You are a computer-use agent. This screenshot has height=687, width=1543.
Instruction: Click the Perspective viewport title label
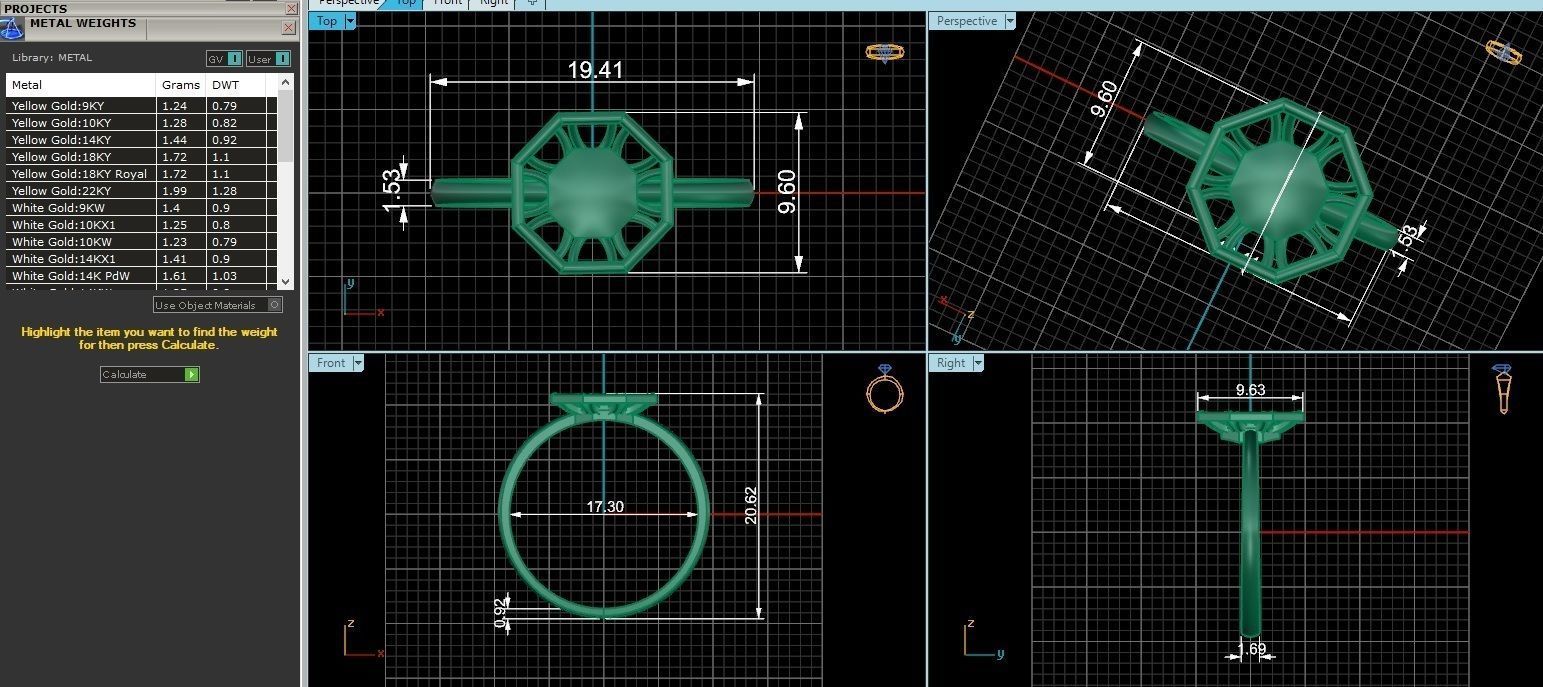[x=966, y=21]
